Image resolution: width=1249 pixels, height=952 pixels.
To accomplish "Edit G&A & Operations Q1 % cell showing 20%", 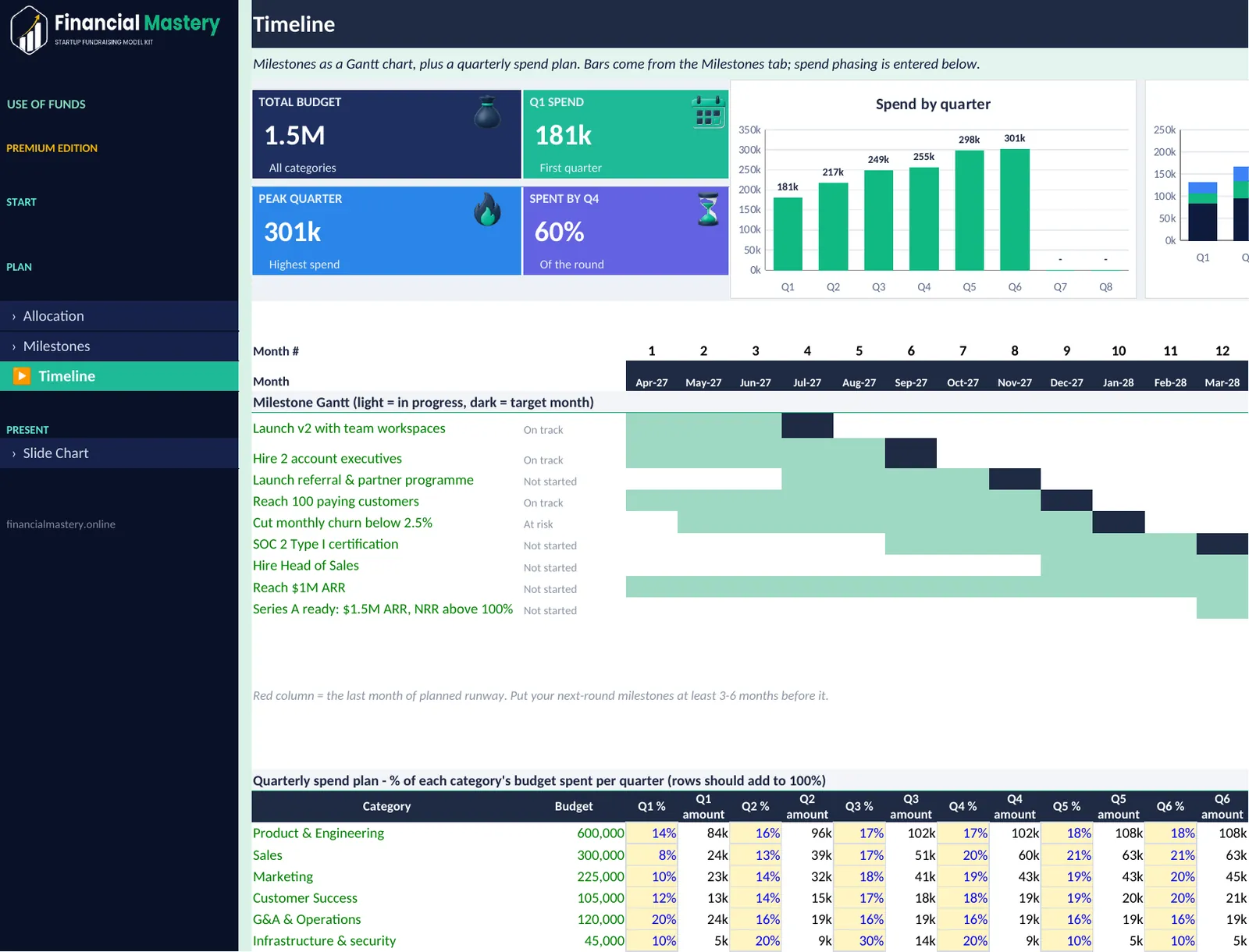I will coord(653,919).
